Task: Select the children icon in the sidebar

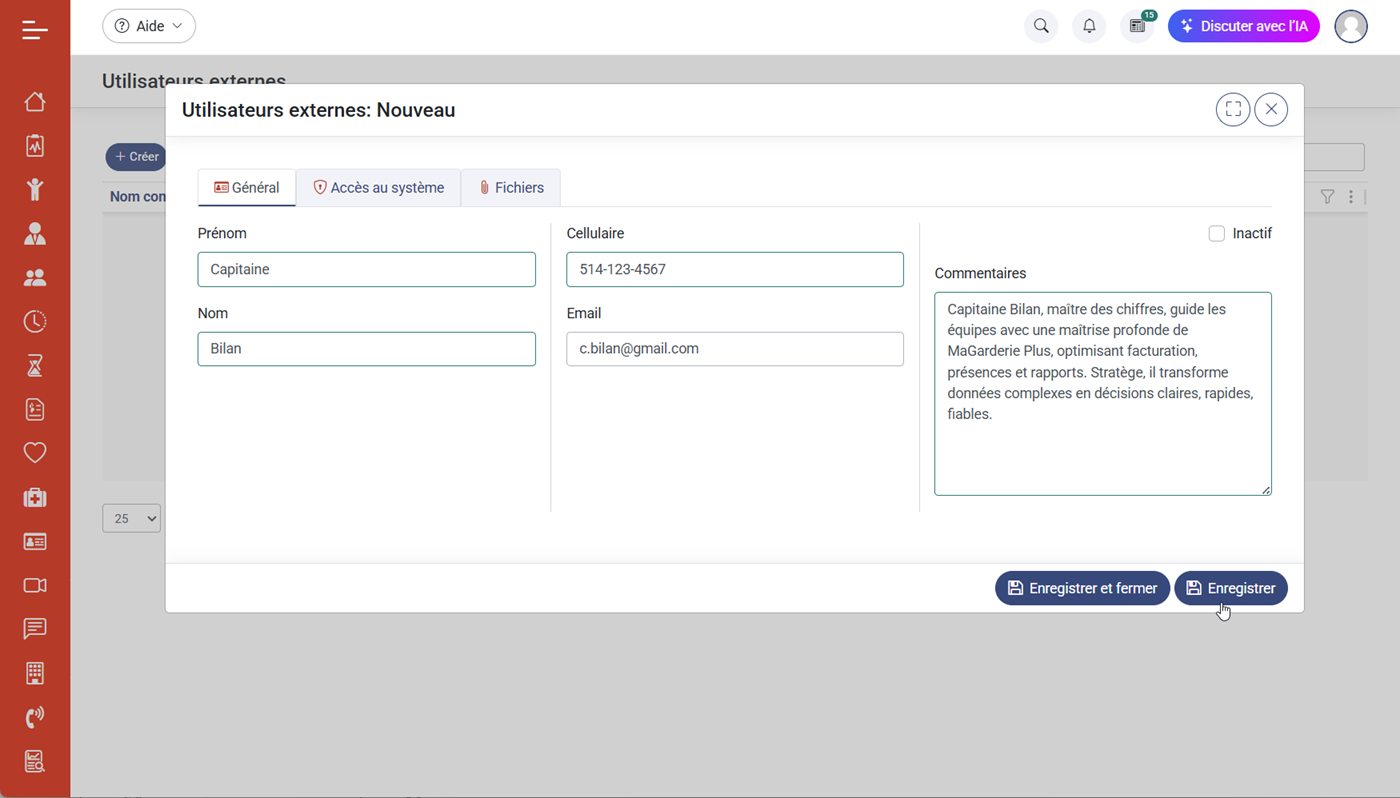Action: (35, 189)
